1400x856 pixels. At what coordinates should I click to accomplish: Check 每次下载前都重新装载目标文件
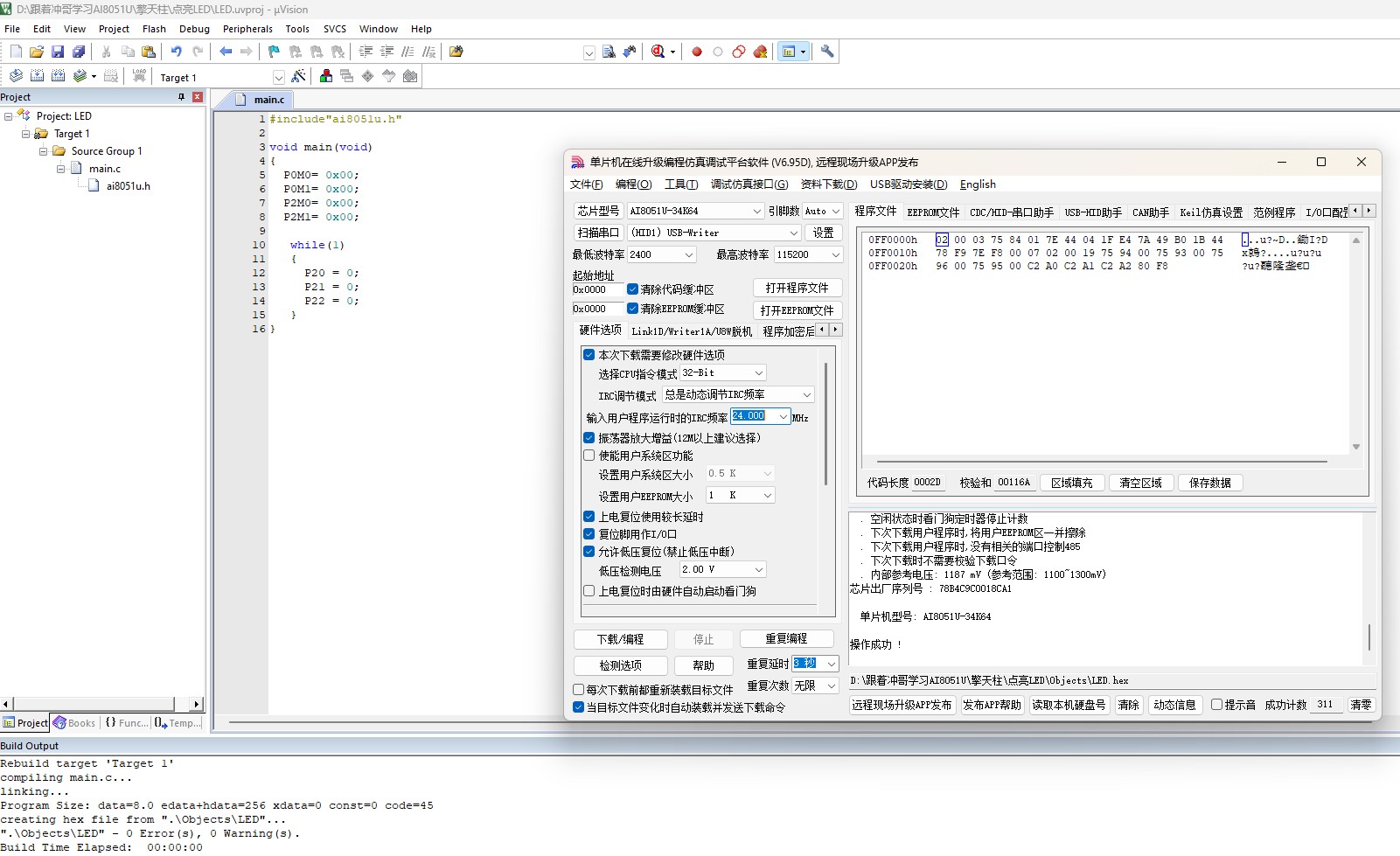[x=579, y=690]
